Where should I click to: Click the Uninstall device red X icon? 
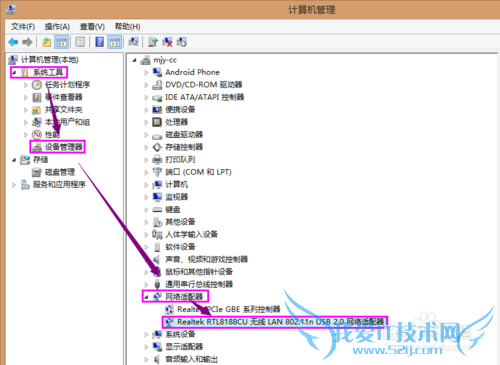tap(167, 42)
